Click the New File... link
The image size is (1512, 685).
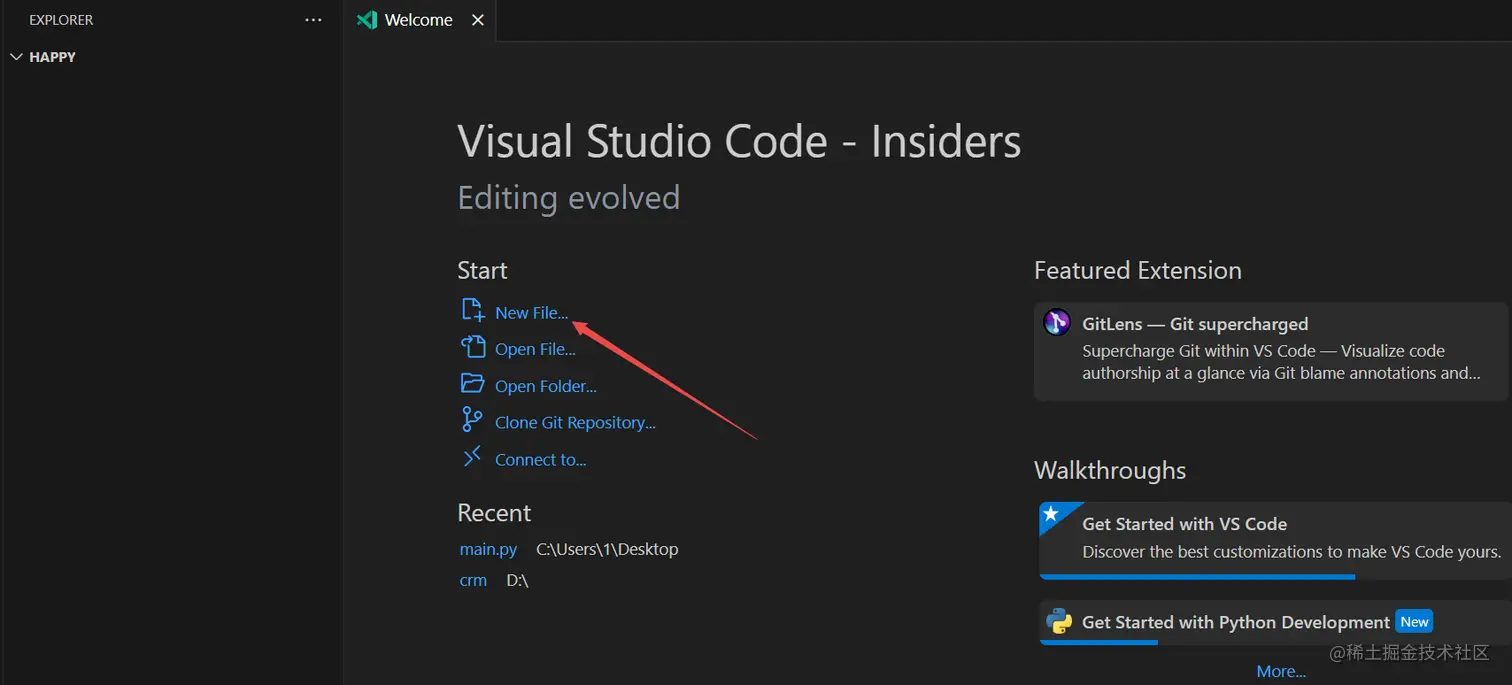531,313
